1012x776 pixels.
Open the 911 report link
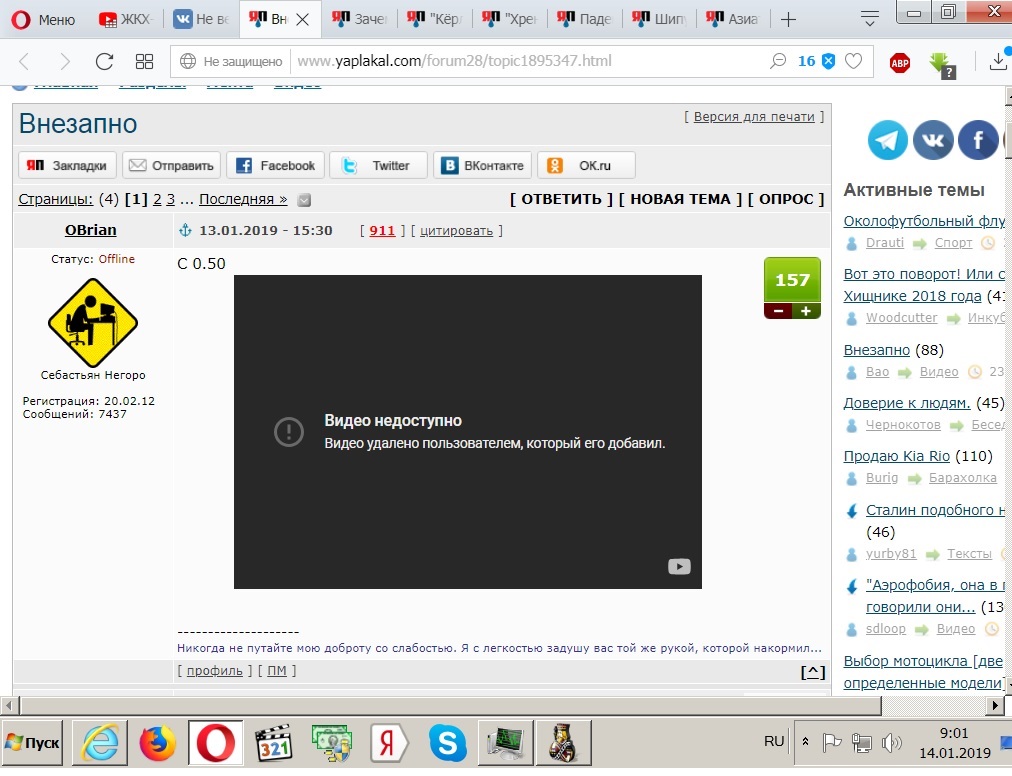click(382, 230)
